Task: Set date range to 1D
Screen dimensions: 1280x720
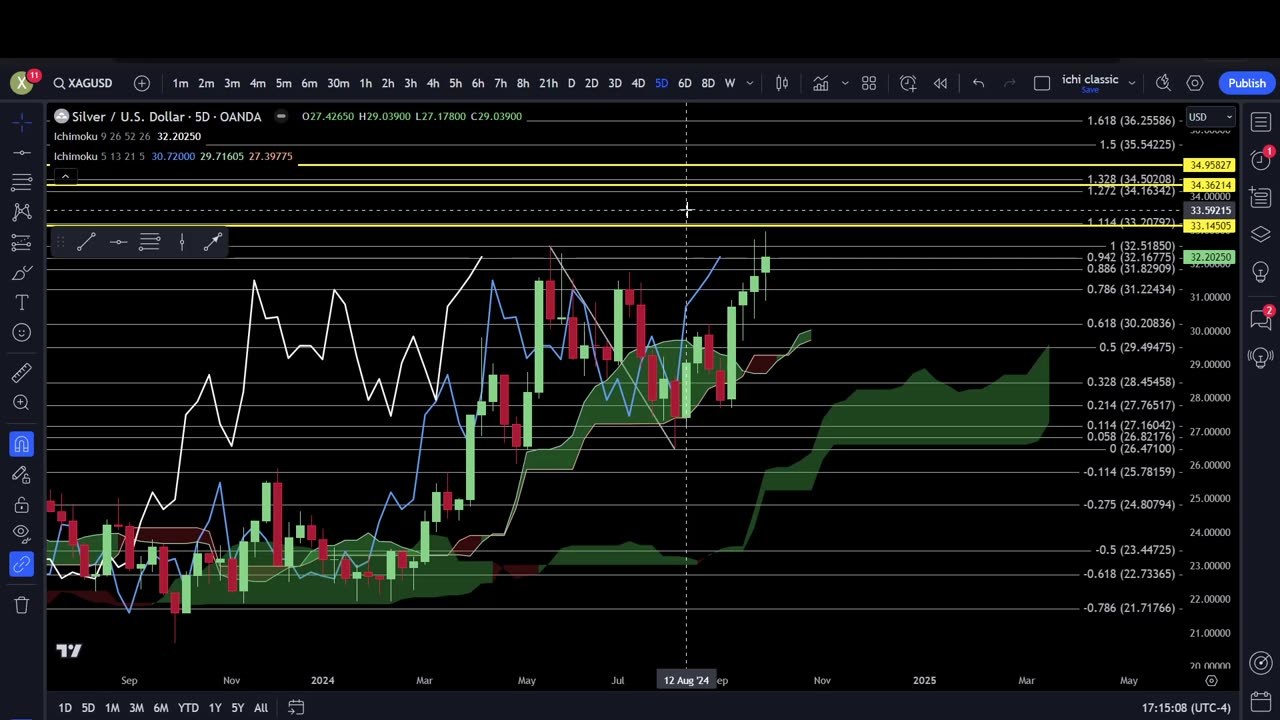Action: (x=65, y=708)
